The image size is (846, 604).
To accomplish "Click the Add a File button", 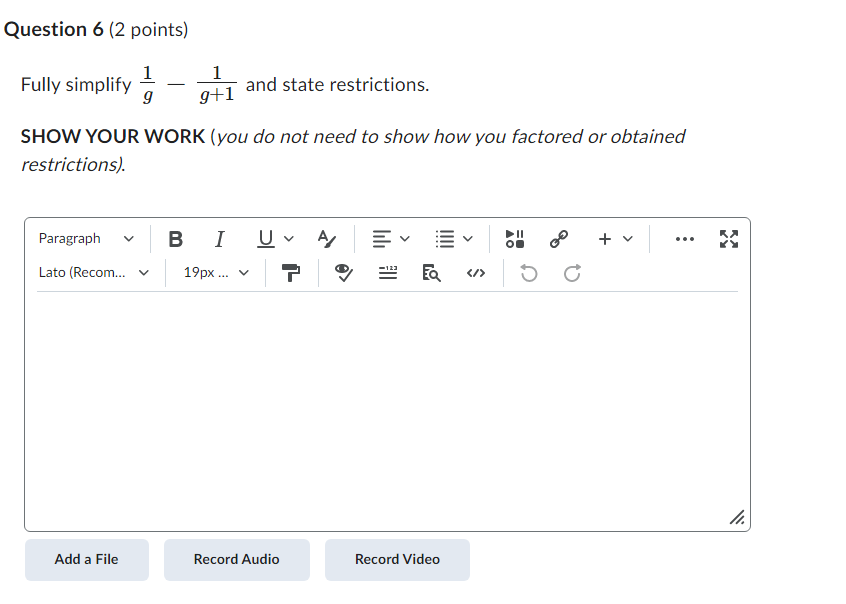I will [87, 560].
